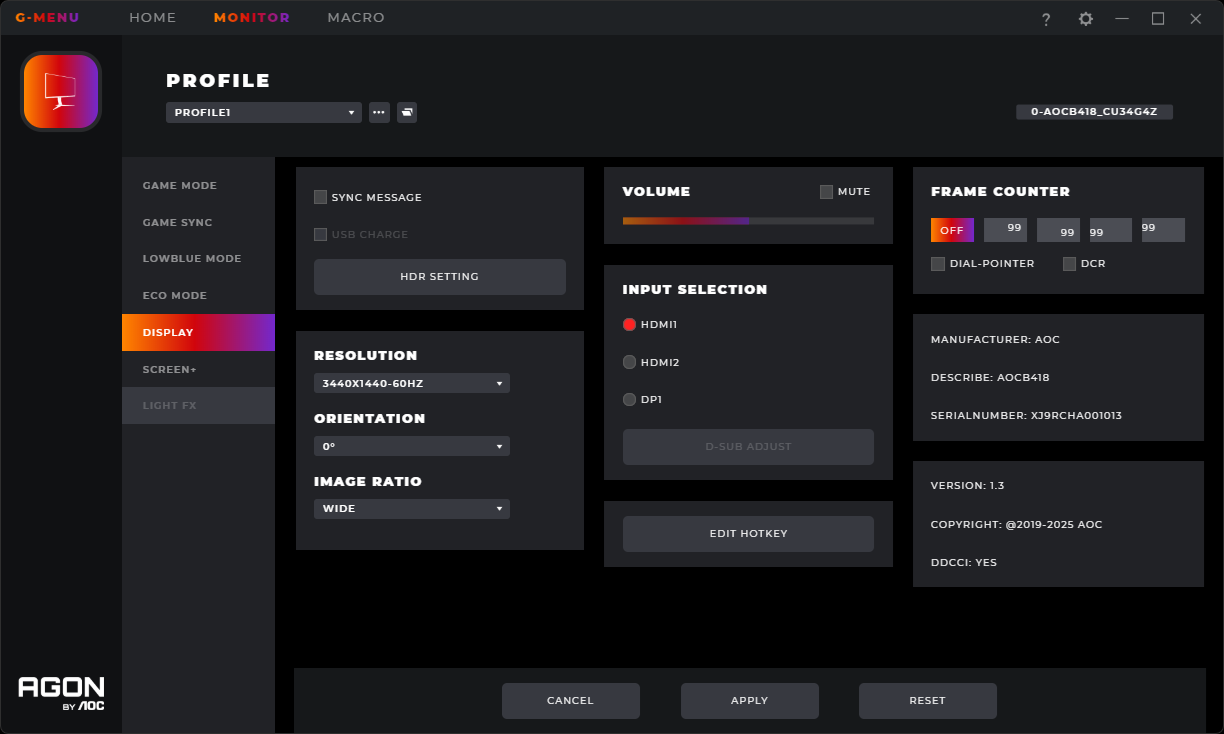Open the Orientation 0° dropdown
This screenshot has height=734, width=1224.
[x=412, y=446]
